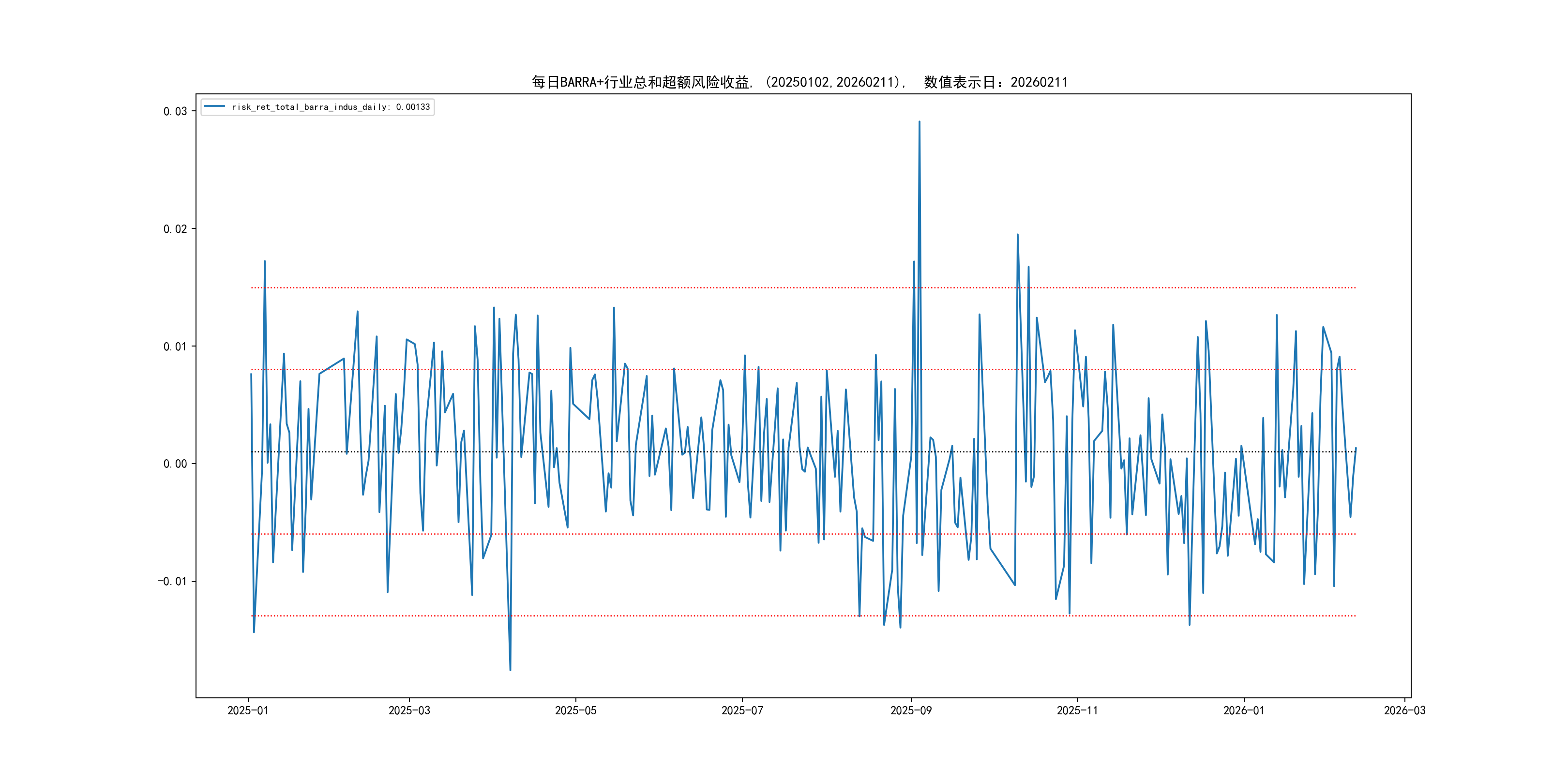Click the 2025-07 x-axis tick label
Screen dimensions: 1568x784
tap(742, 710)
